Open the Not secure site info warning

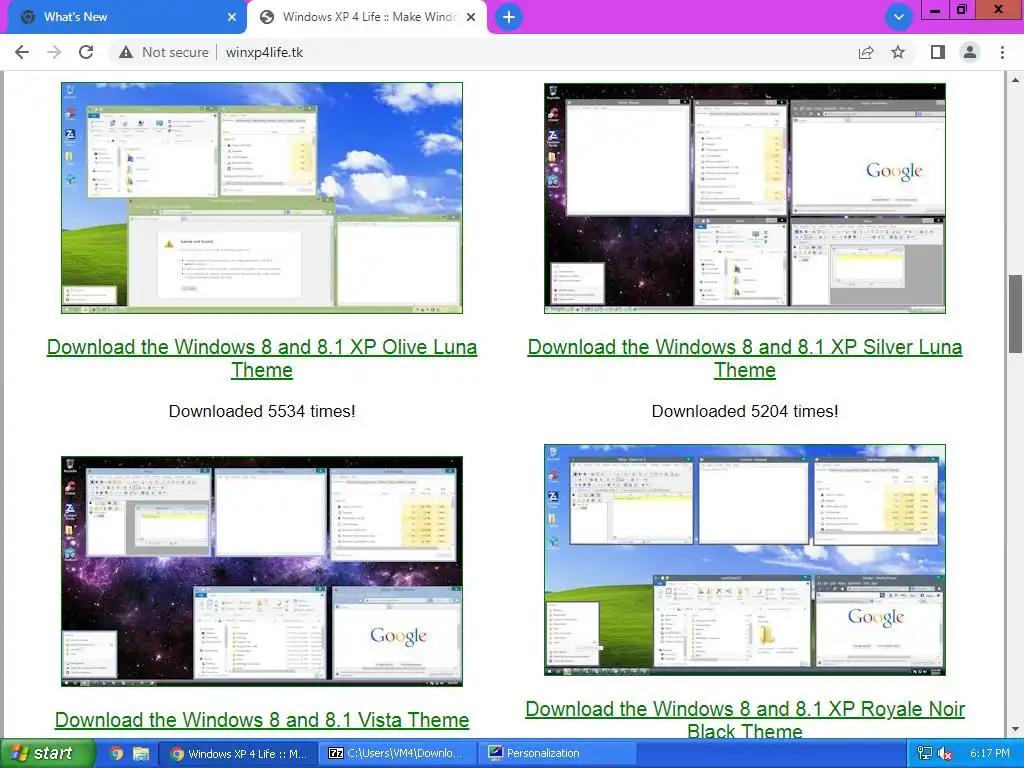click(164, 52)
